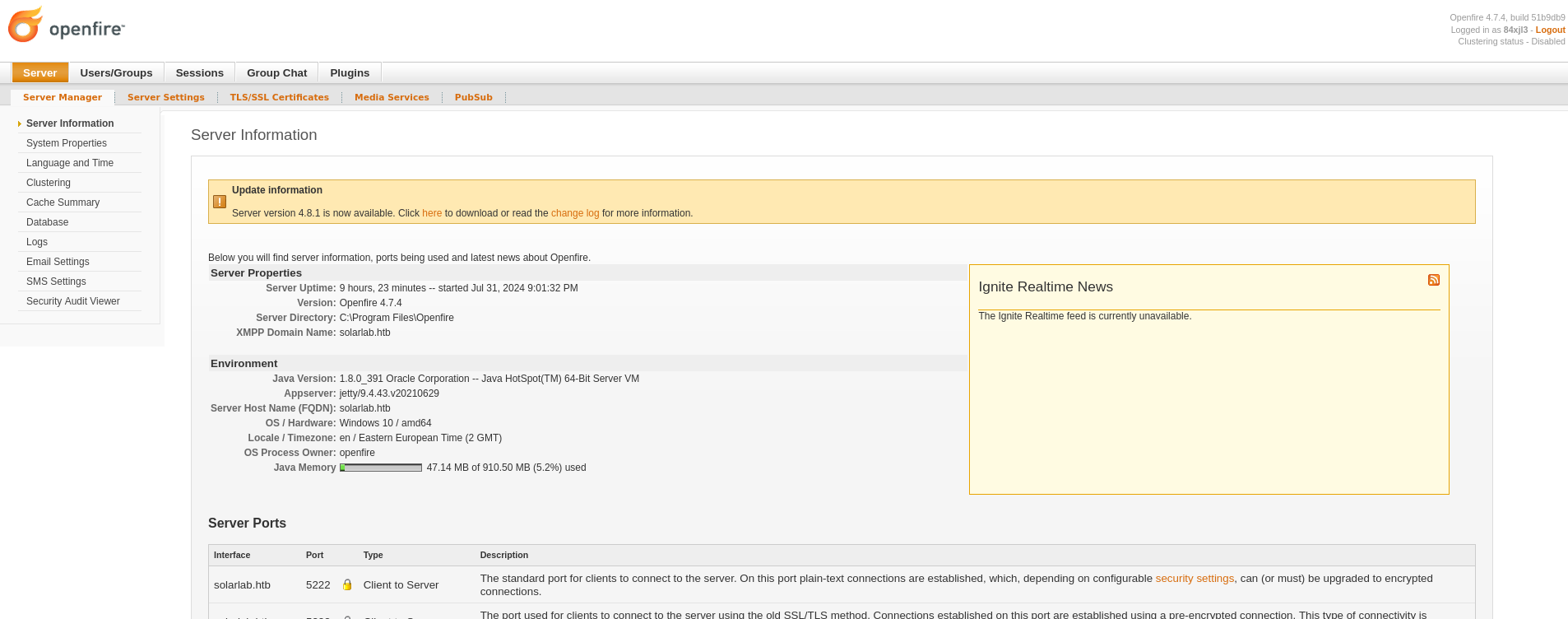Screen dimensions: 1568x619
Task: Click the Java Version value
Action: (x=489, y=379)
